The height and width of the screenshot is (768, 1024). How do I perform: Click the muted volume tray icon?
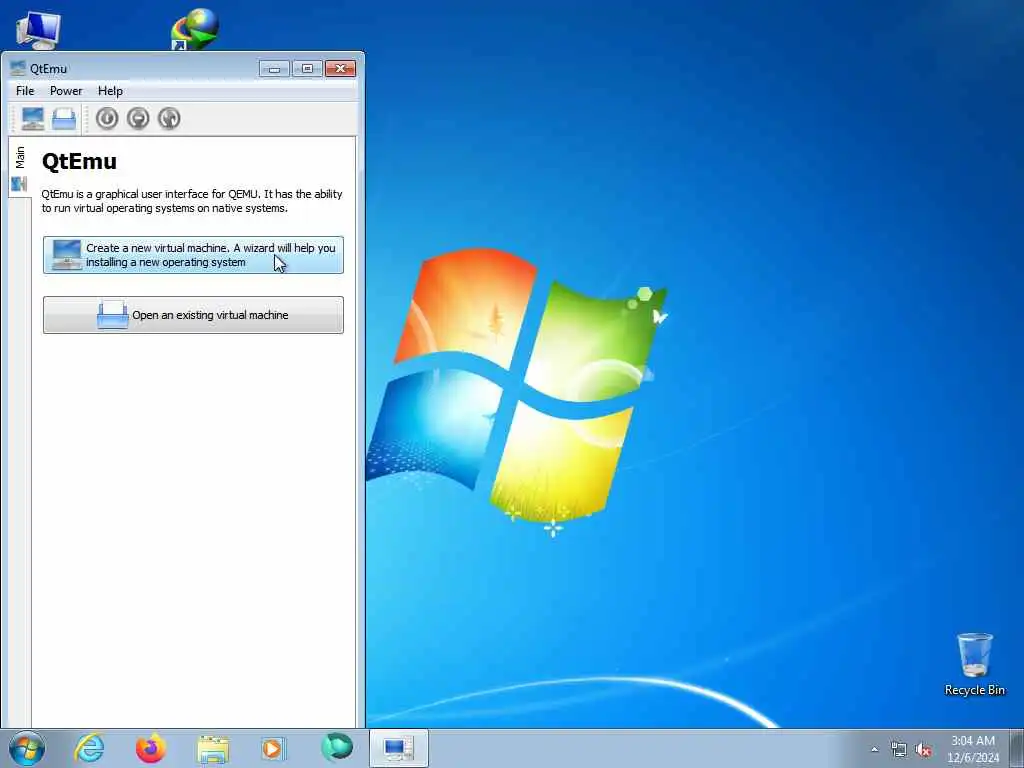coord(923,750)
